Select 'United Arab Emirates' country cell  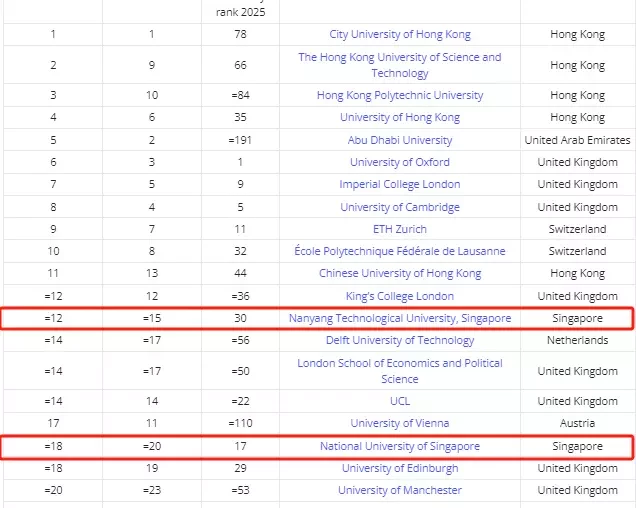click(x=578, y=140)
